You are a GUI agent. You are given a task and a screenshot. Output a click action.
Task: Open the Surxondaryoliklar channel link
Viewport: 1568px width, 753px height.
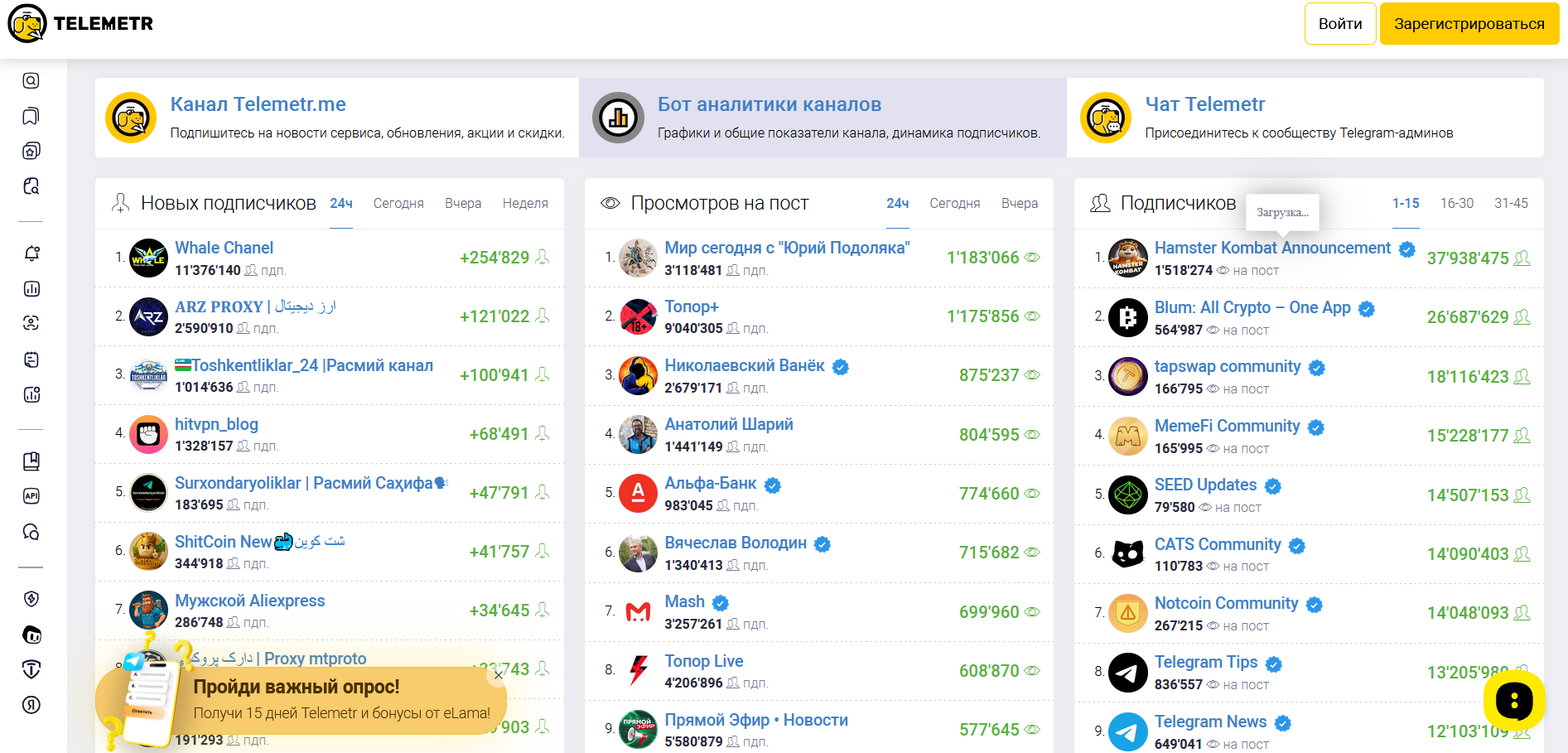311,483
